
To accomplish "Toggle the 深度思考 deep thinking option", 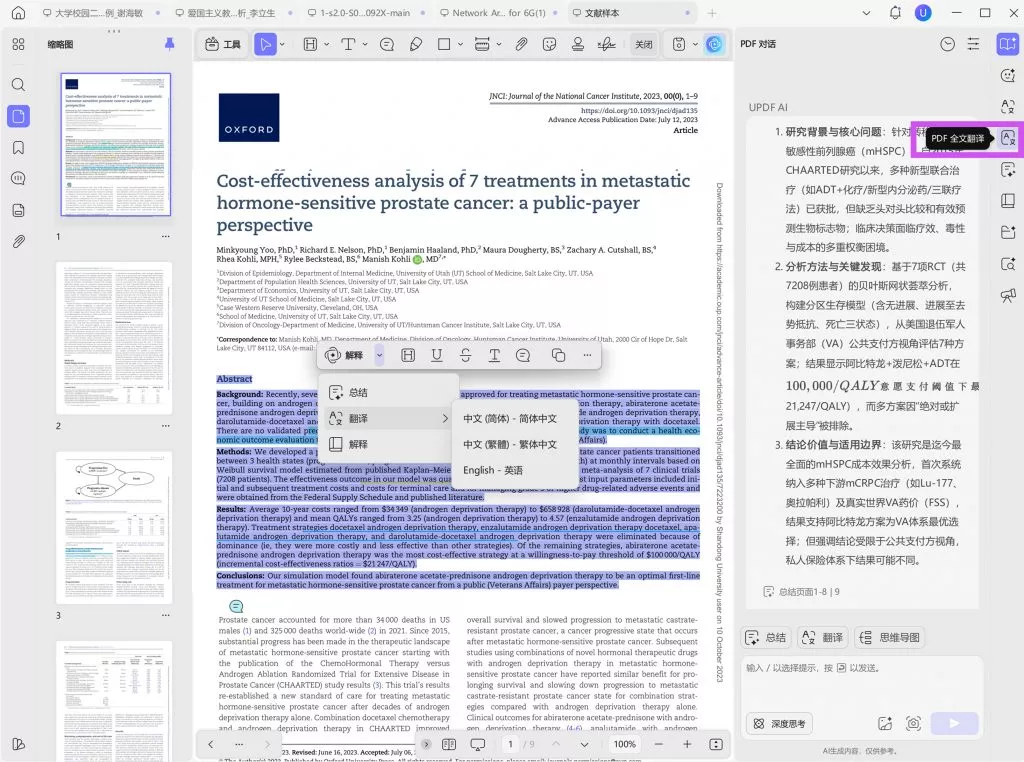I will 778,723.
